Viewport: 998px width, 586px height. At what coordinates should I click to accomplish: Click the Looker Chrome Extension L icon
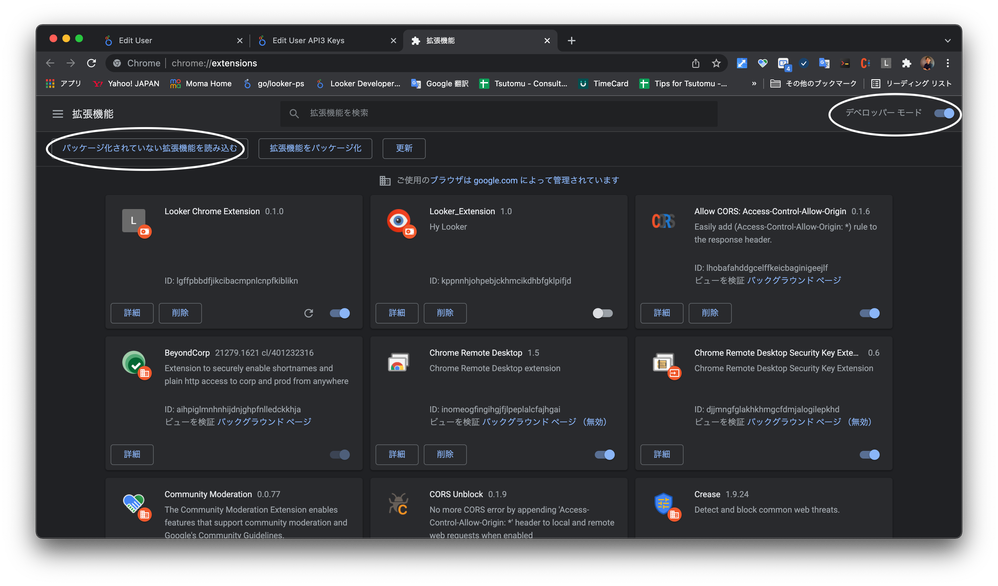[135, 221]
